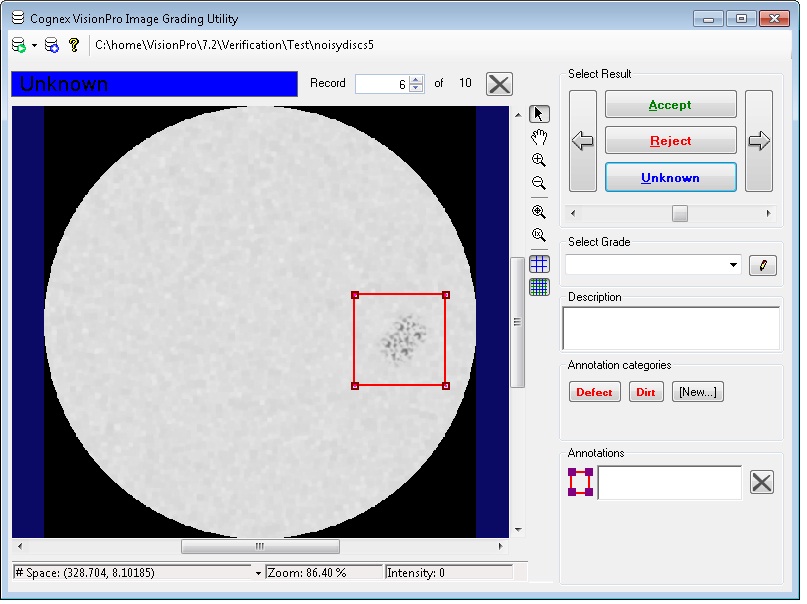
Task: Create a New annotation category
Action: [697, 391]
